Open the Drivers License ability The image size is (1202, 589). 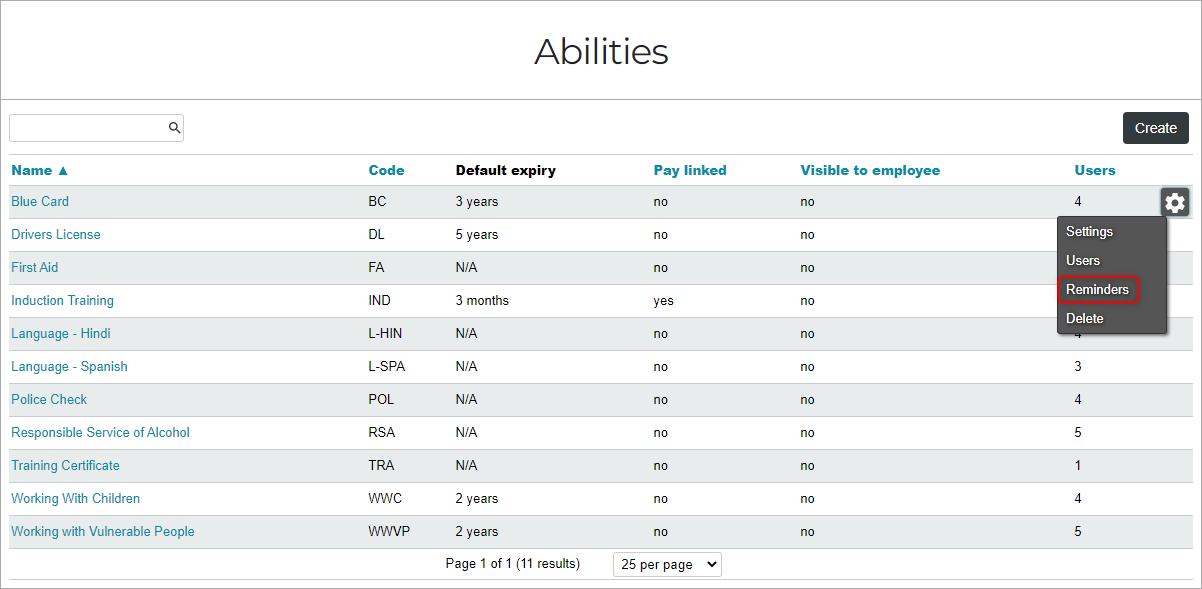click(56, 234)
